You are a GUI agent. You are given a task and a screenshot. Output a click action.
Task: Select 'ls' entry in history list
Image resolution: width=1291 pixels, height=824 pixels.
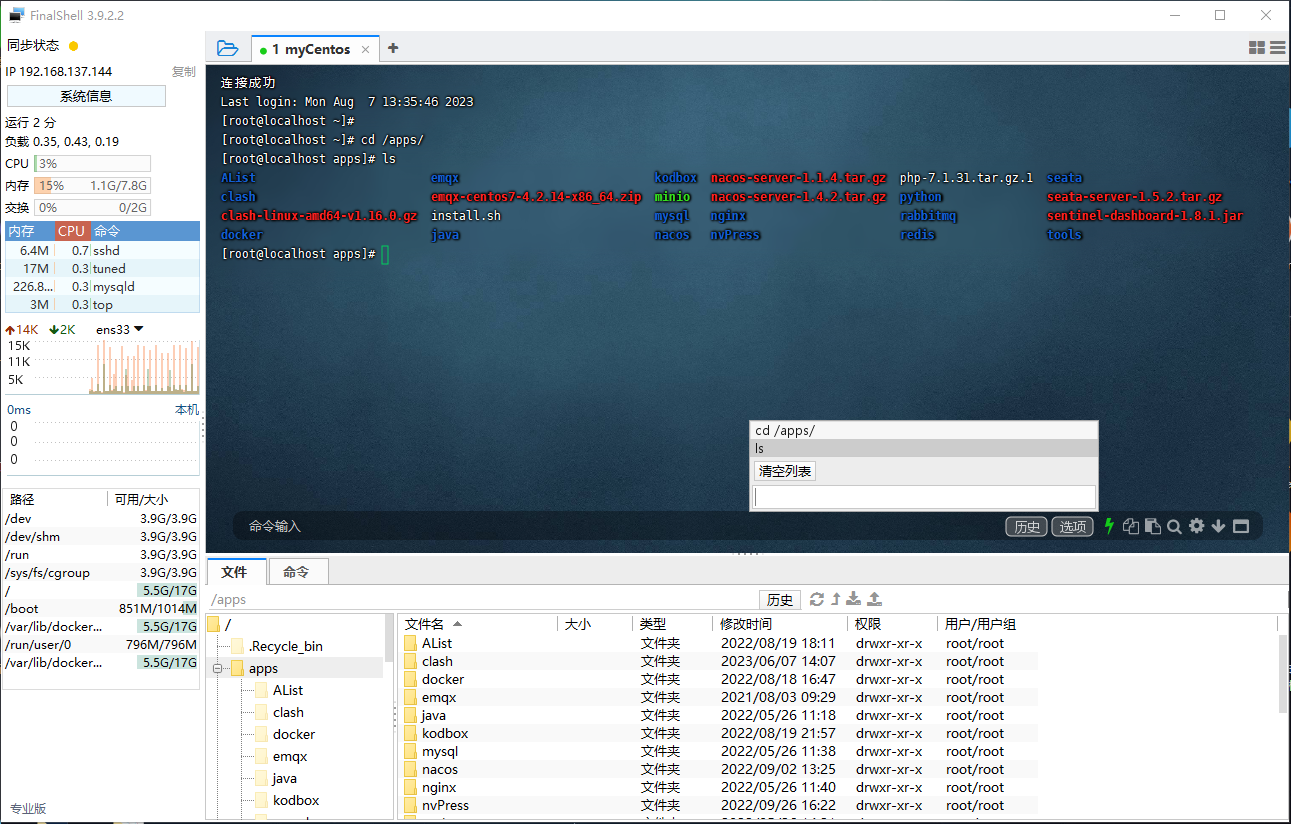[923, 449]
